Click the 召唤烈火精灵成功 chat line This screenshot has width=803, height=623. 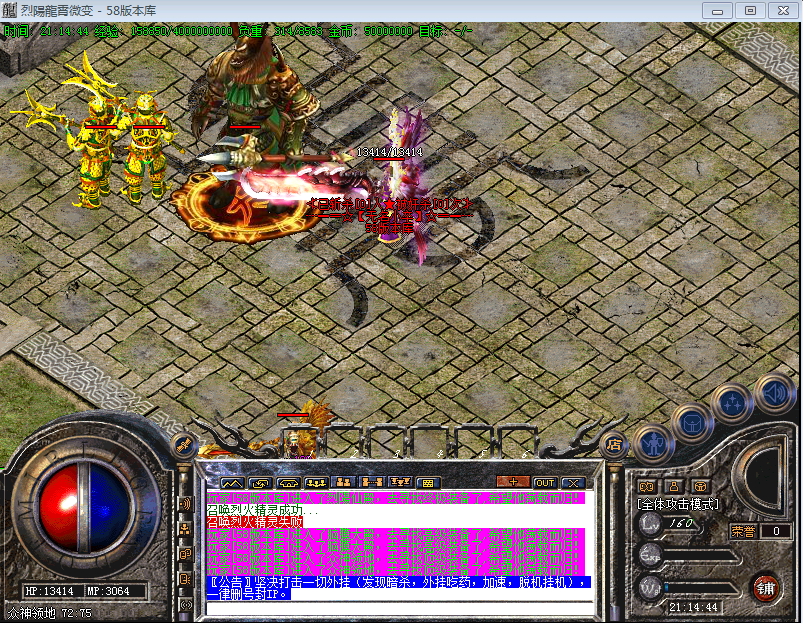click(x=263, y=510)
